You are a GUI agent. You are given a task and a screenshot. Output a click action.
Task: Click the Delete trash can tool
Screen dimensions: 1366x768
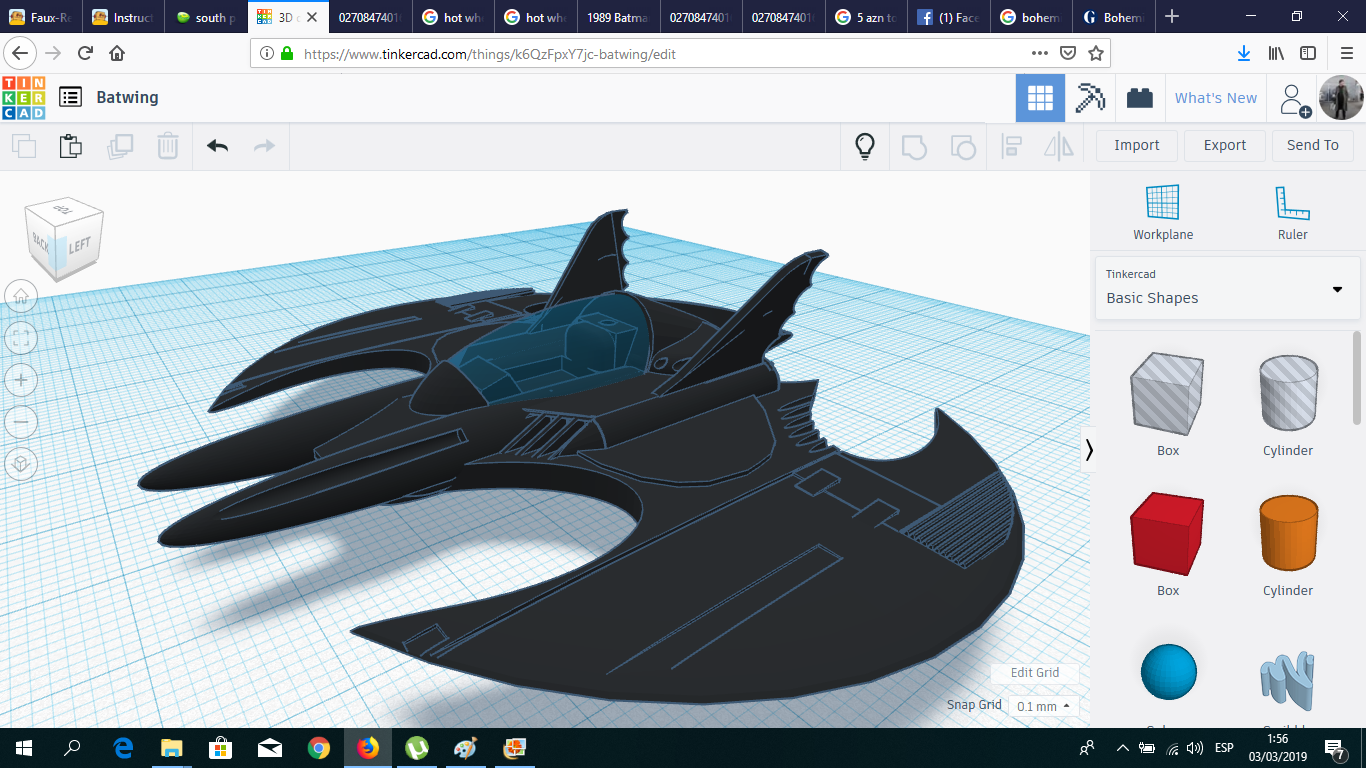168,146
